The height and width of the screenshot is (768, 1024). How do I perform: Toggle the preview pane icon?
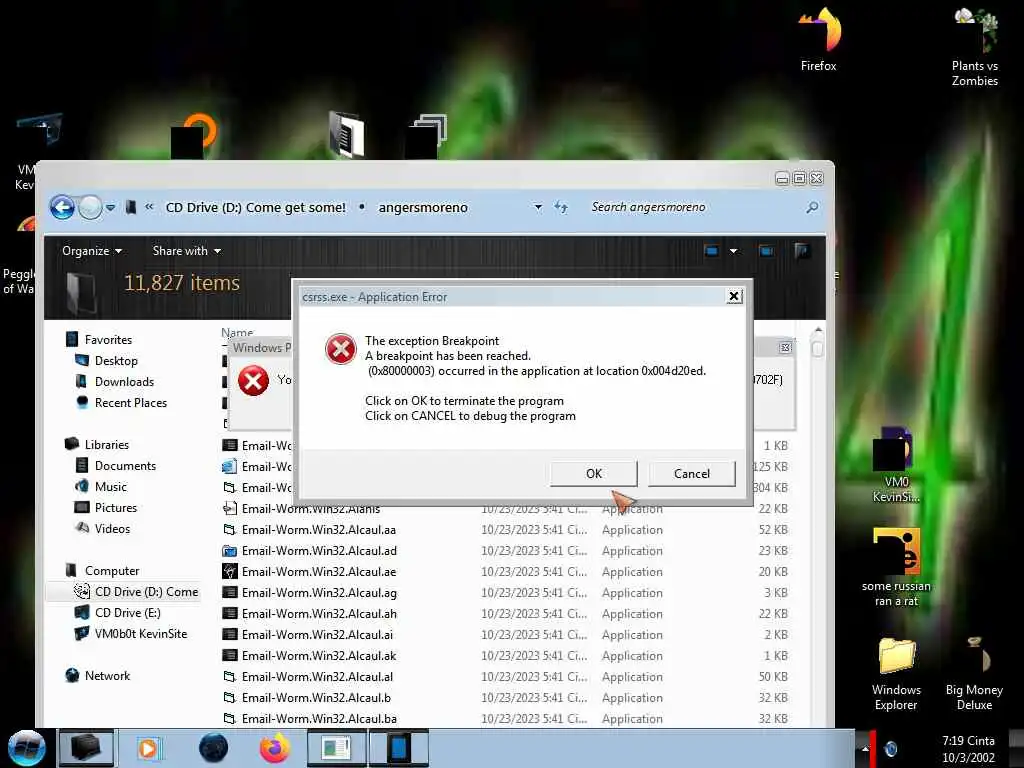pyautogui.click(x=766, y=251)
